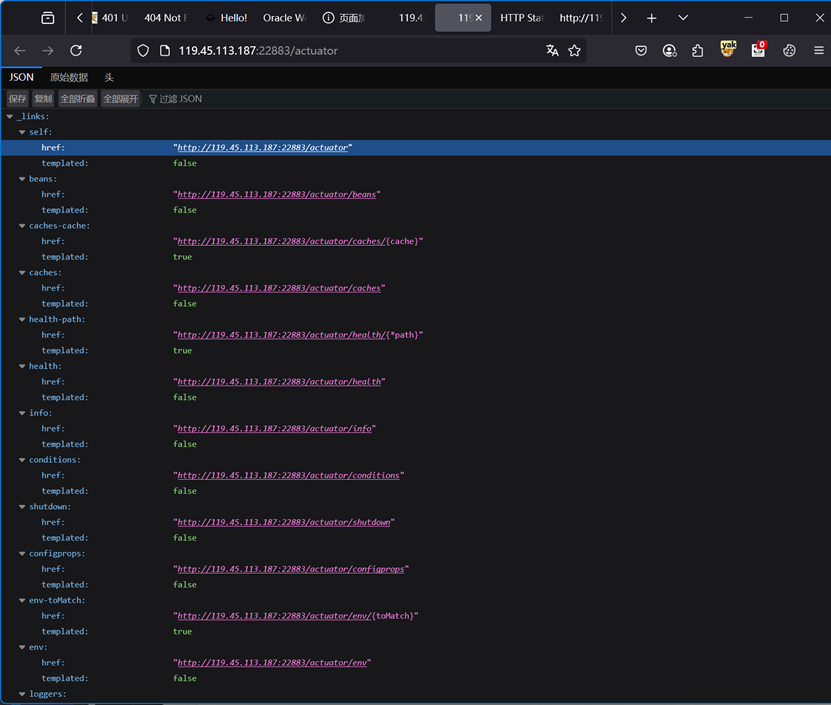Switch to the Oracle browser tab
The image size is (831, 705).
283,18
